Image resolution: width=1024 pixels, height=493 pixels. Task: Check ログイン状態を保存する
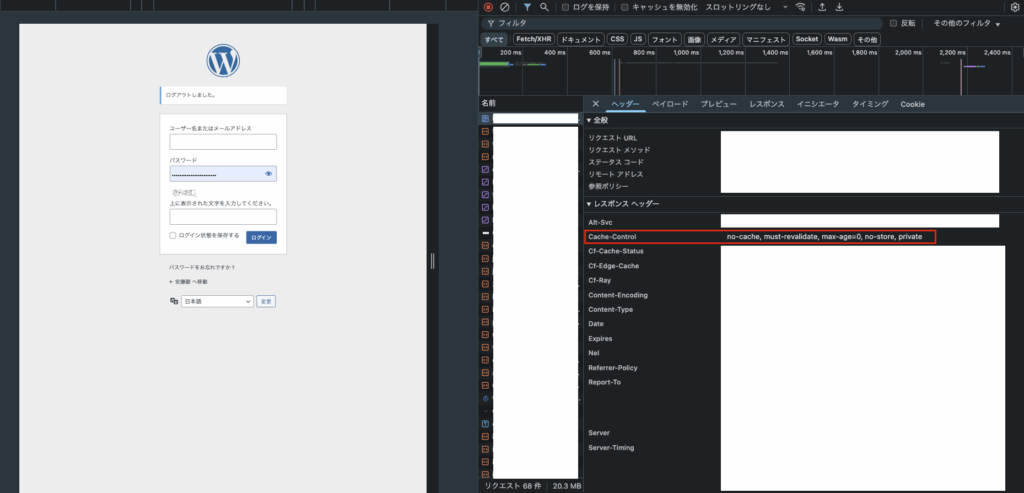click(x=173, y=236)
